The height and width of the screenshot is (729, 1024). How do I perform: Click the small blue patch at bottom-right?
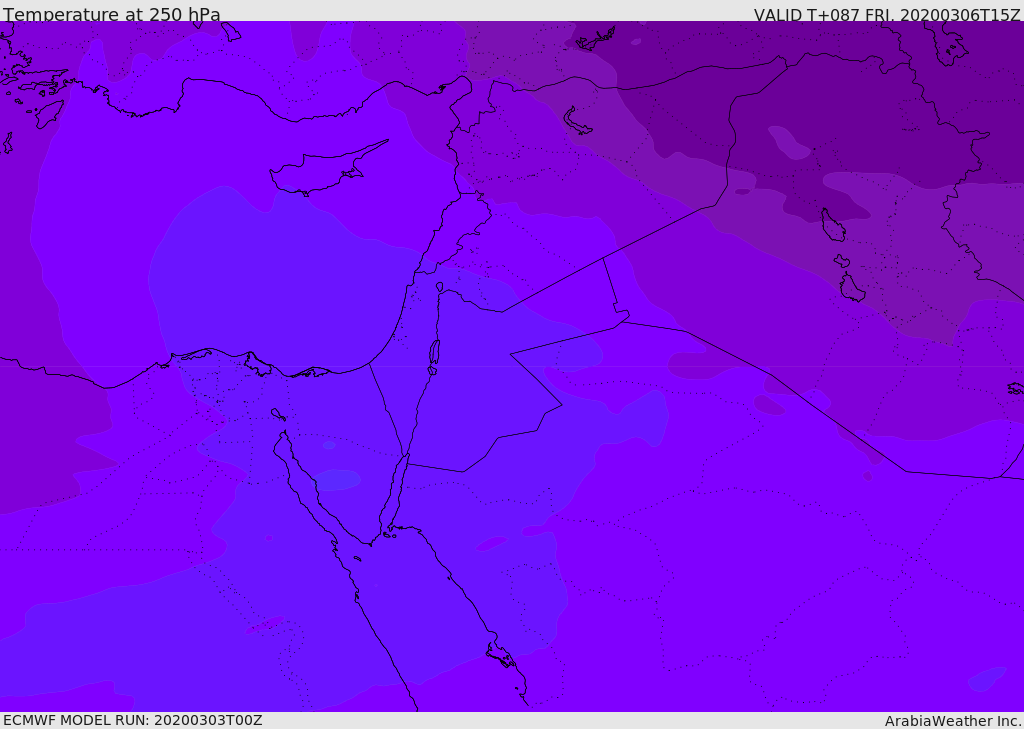coord(987,679)
